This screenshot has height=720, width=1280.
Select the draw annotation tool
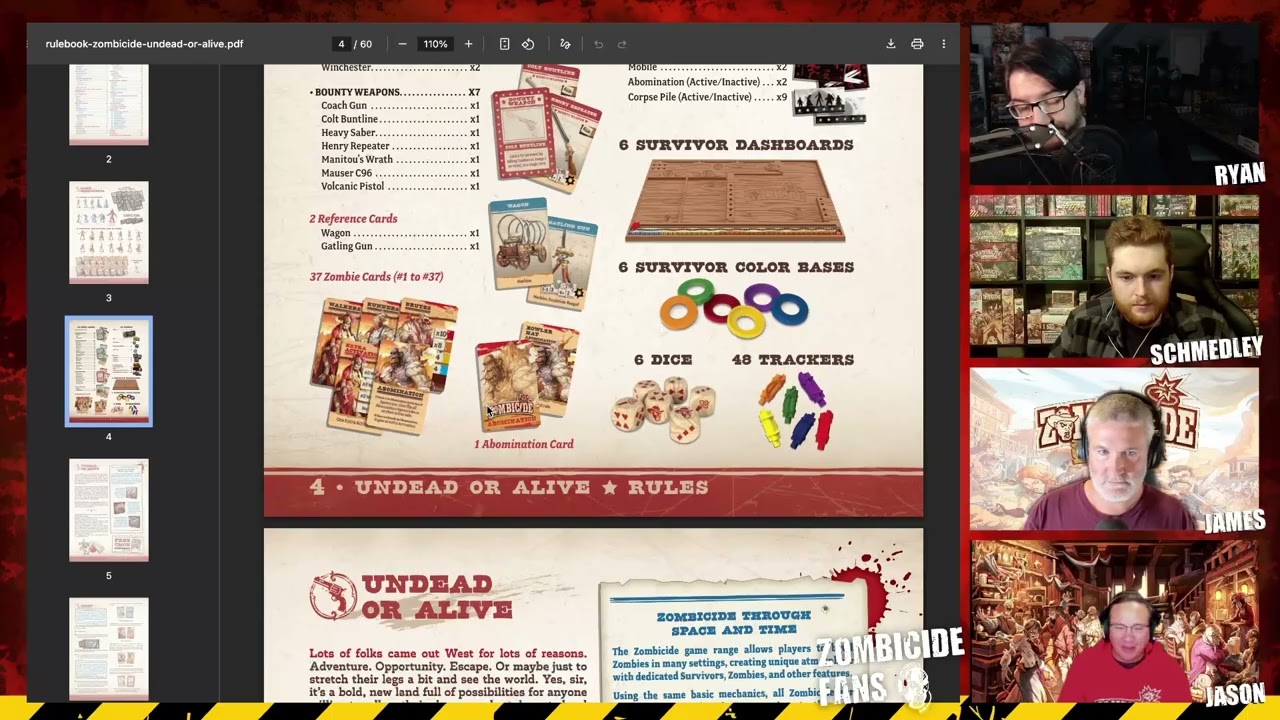(565, 44)
